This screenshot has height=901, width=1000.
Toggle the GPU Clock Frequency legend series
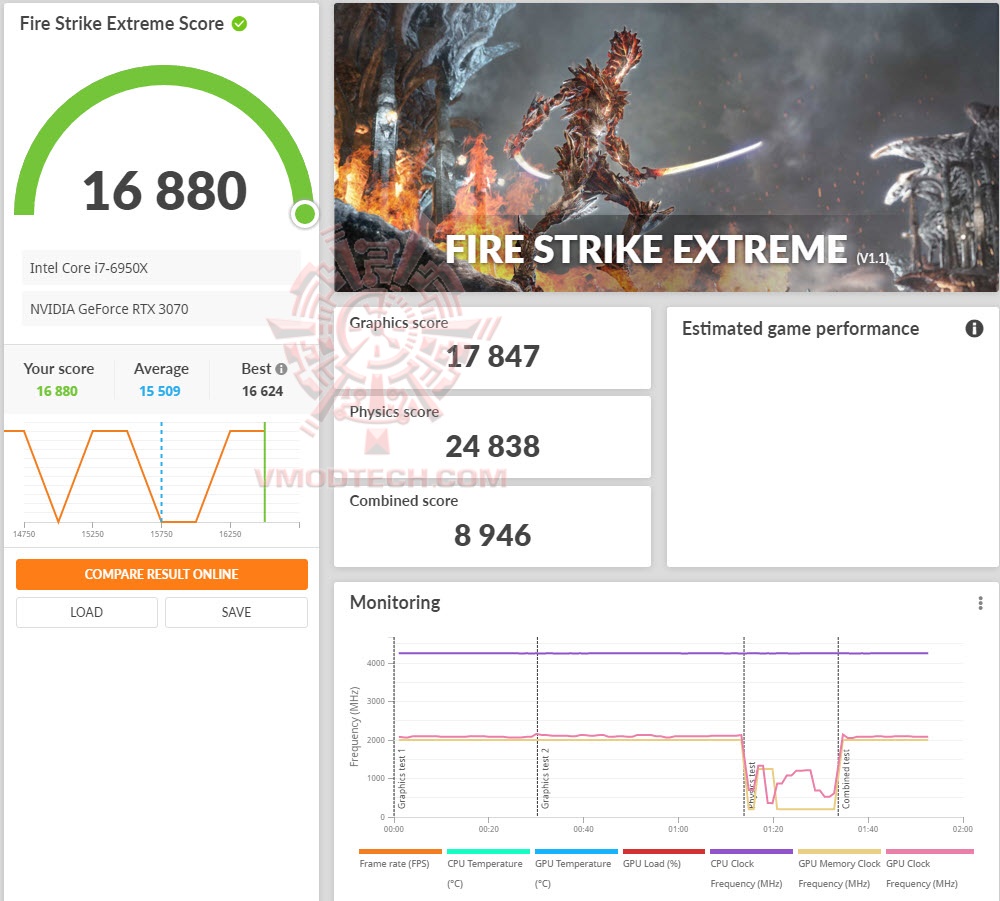pyautogui.click(x=929, y=869)
